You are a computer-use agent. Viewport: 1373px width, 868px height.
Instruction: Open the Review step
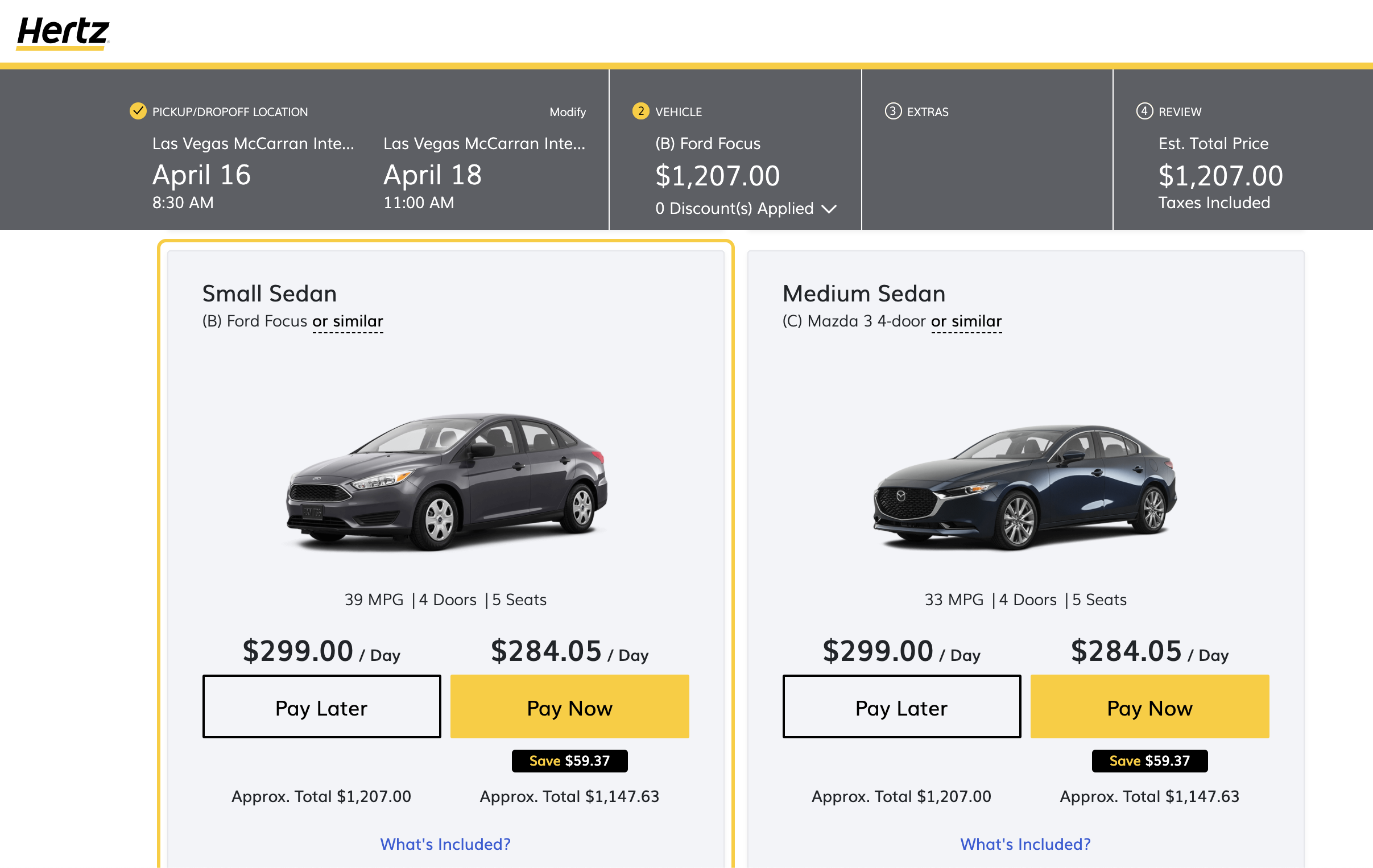pos(1179,112)
